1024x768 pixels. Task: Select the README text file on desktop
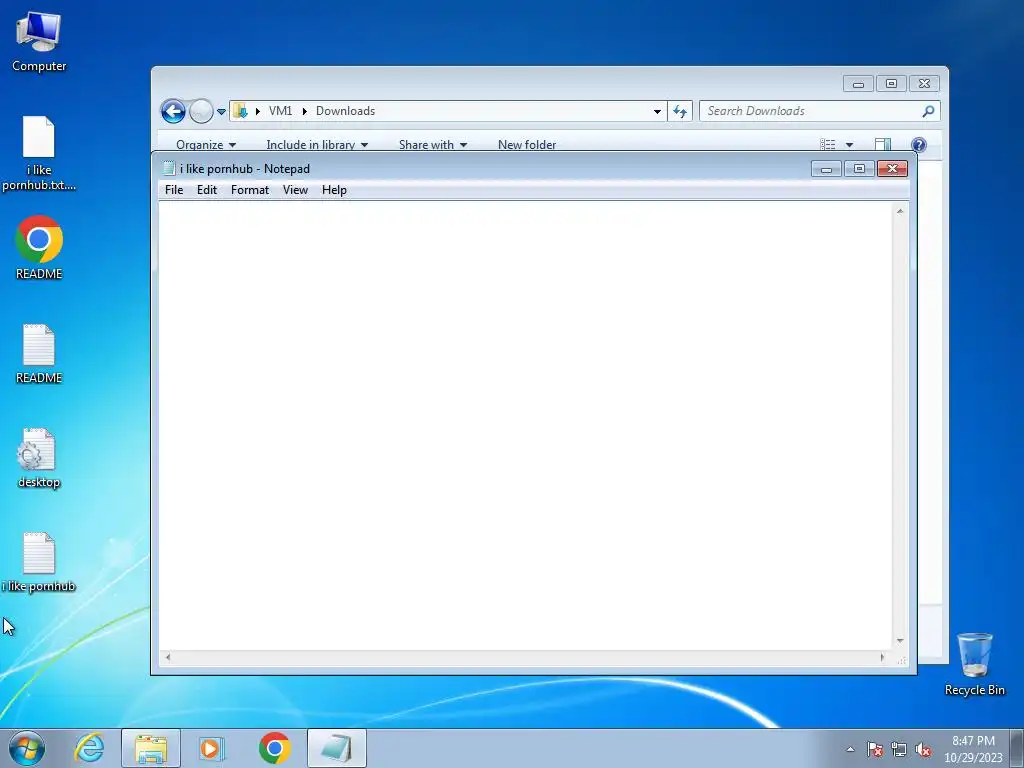39,354
